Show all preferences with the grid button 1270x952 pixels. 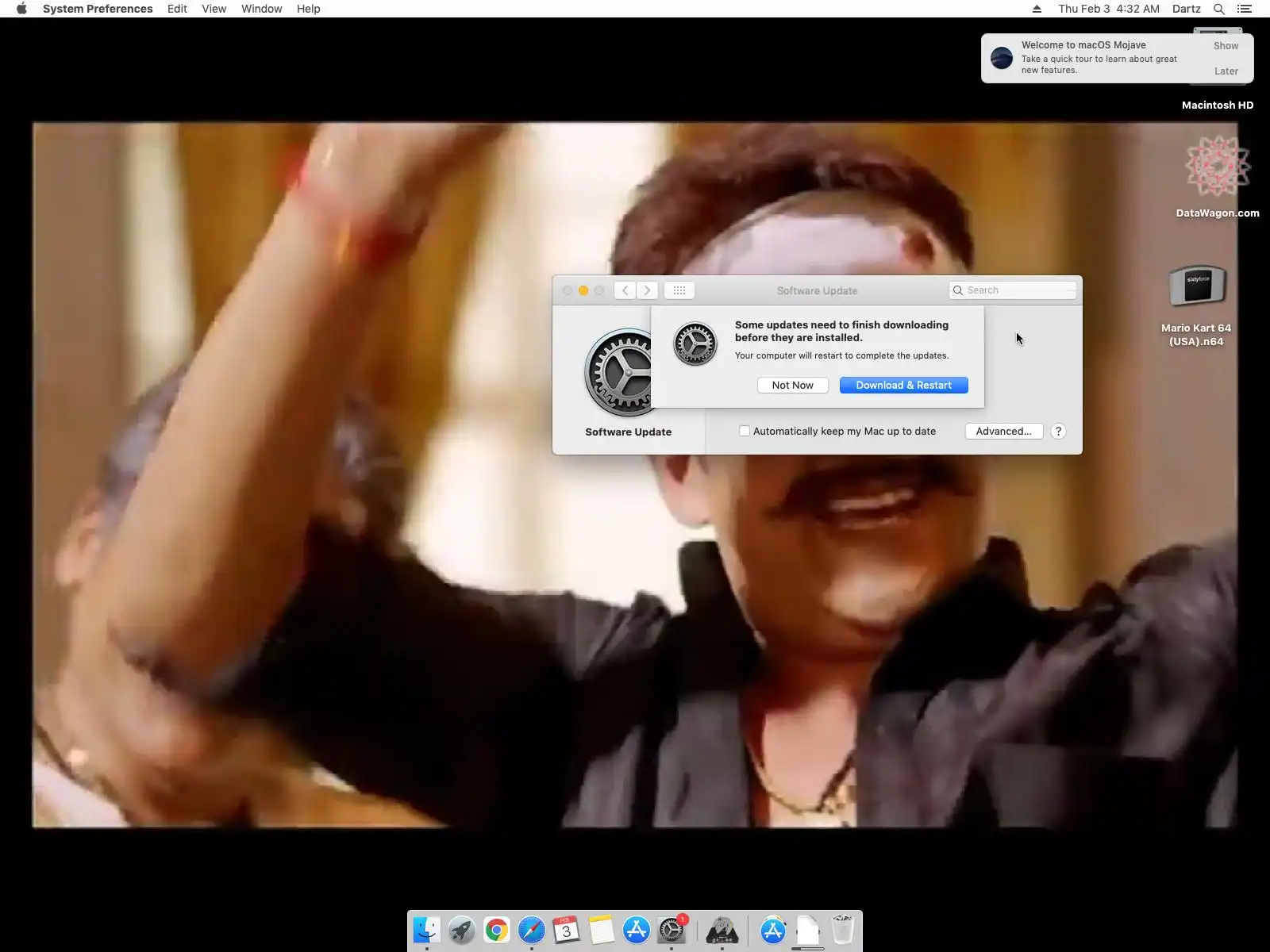pyautogui.click(x=679, y=290)
